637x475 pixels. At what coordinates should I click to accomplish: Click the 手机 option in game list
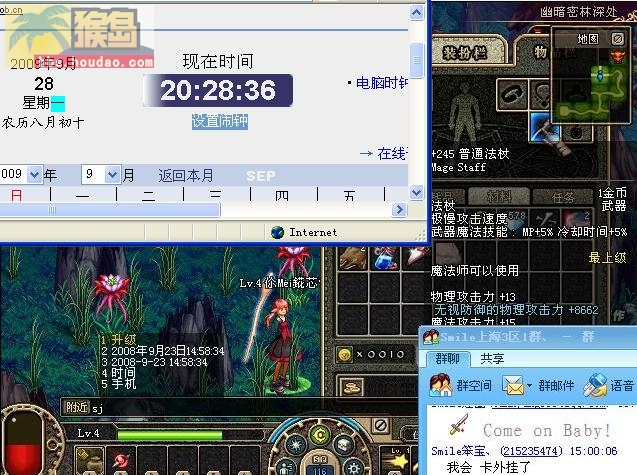(124, 384)
